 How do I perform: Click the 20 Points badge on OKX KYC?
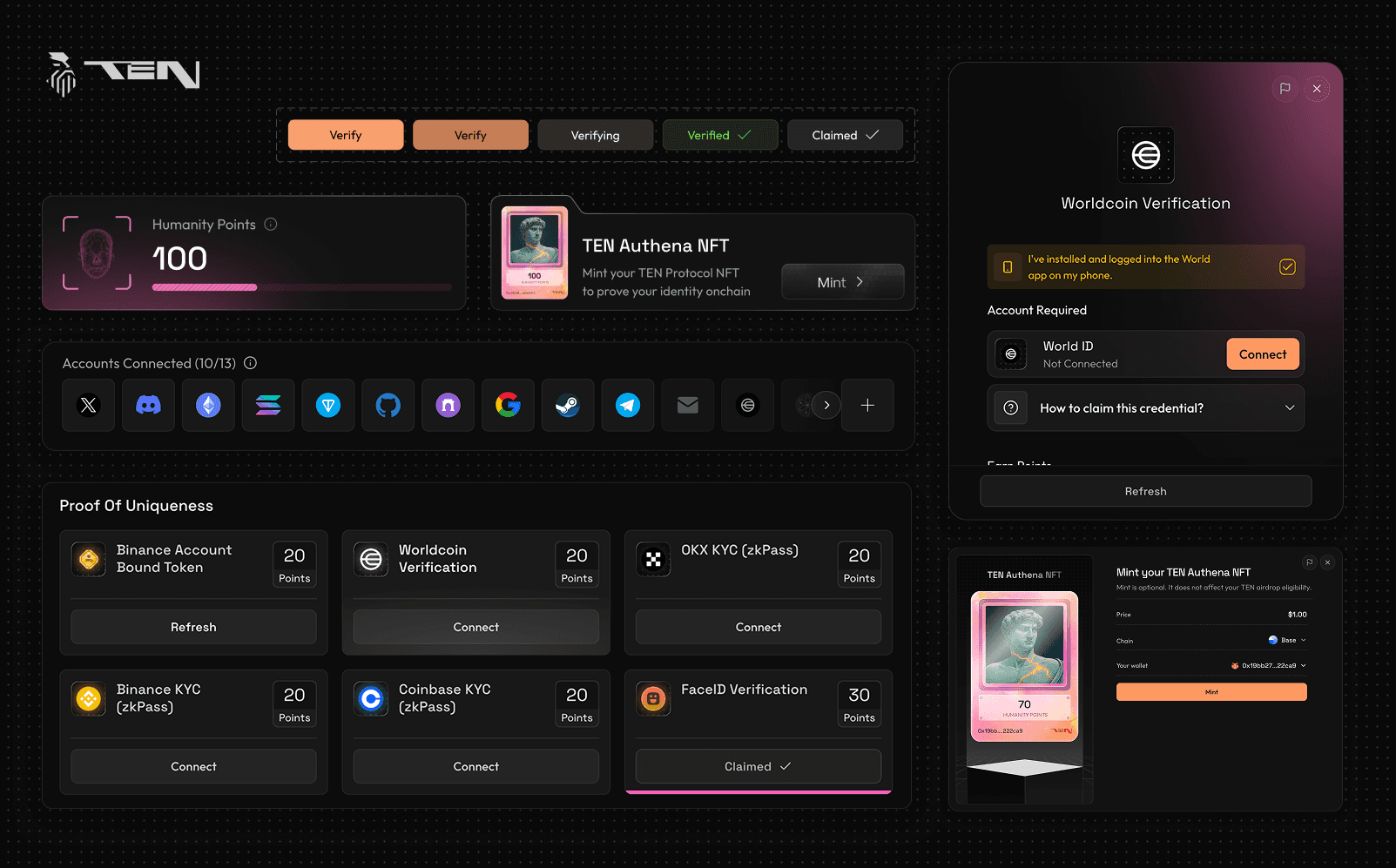click(859, 565)
